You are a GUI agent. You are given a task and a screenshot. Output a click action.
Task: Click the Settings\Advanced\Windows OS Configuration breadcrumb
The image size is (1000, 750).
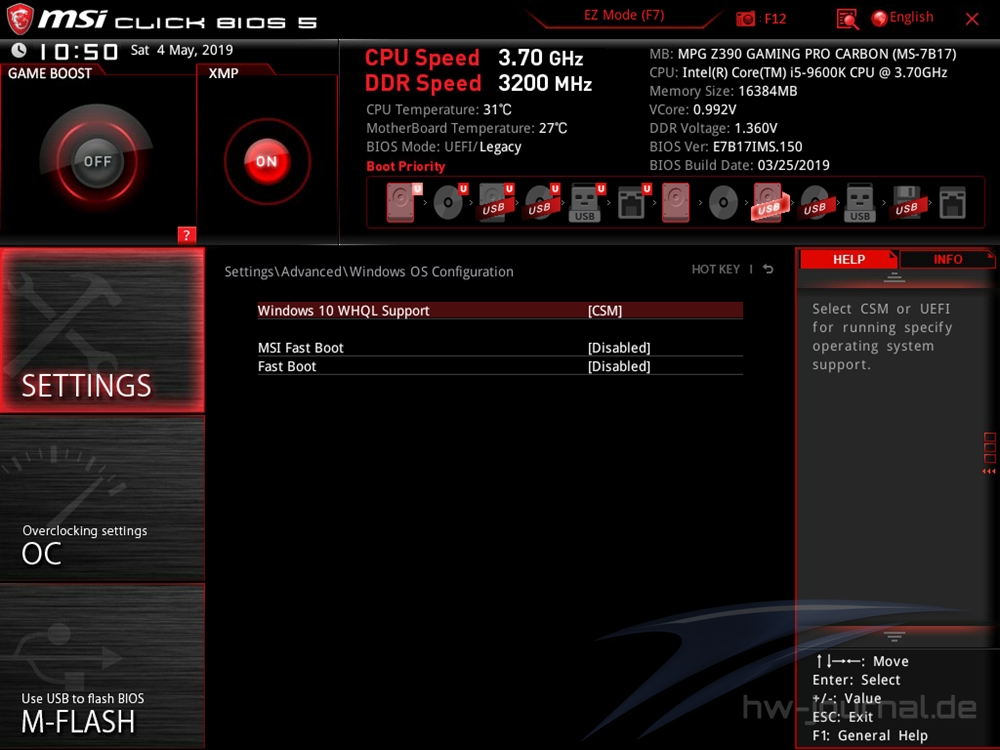coord(369,272)
